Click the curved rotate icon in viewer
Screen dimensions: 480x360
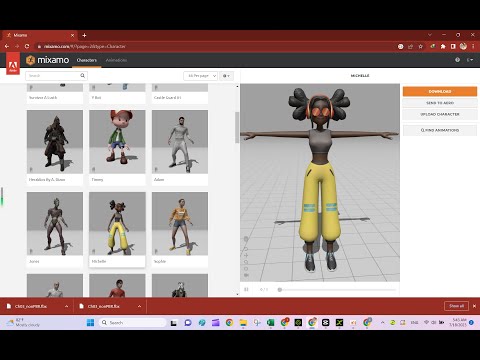click(246, 249)
